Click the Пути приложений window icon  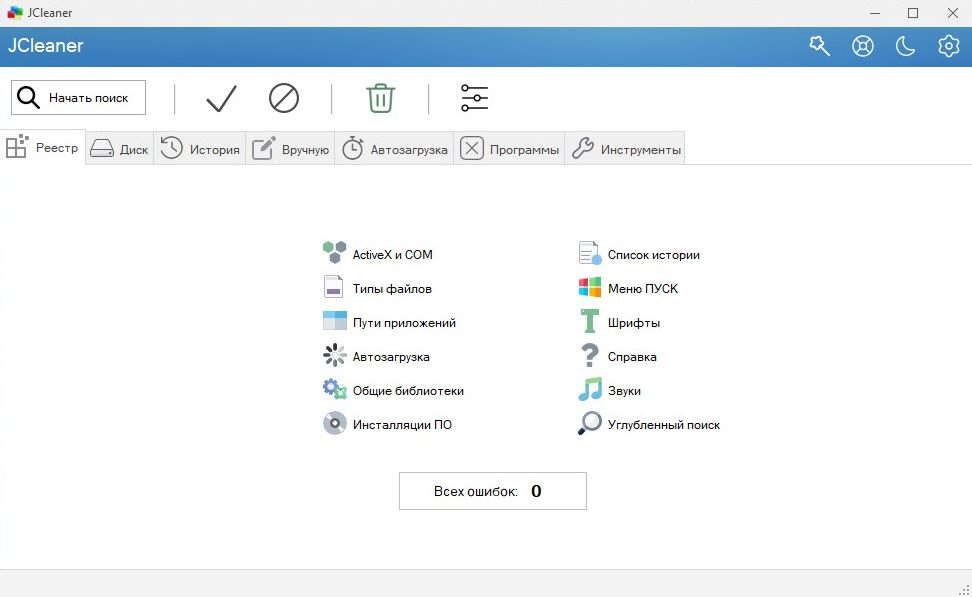tap(335, 321)
